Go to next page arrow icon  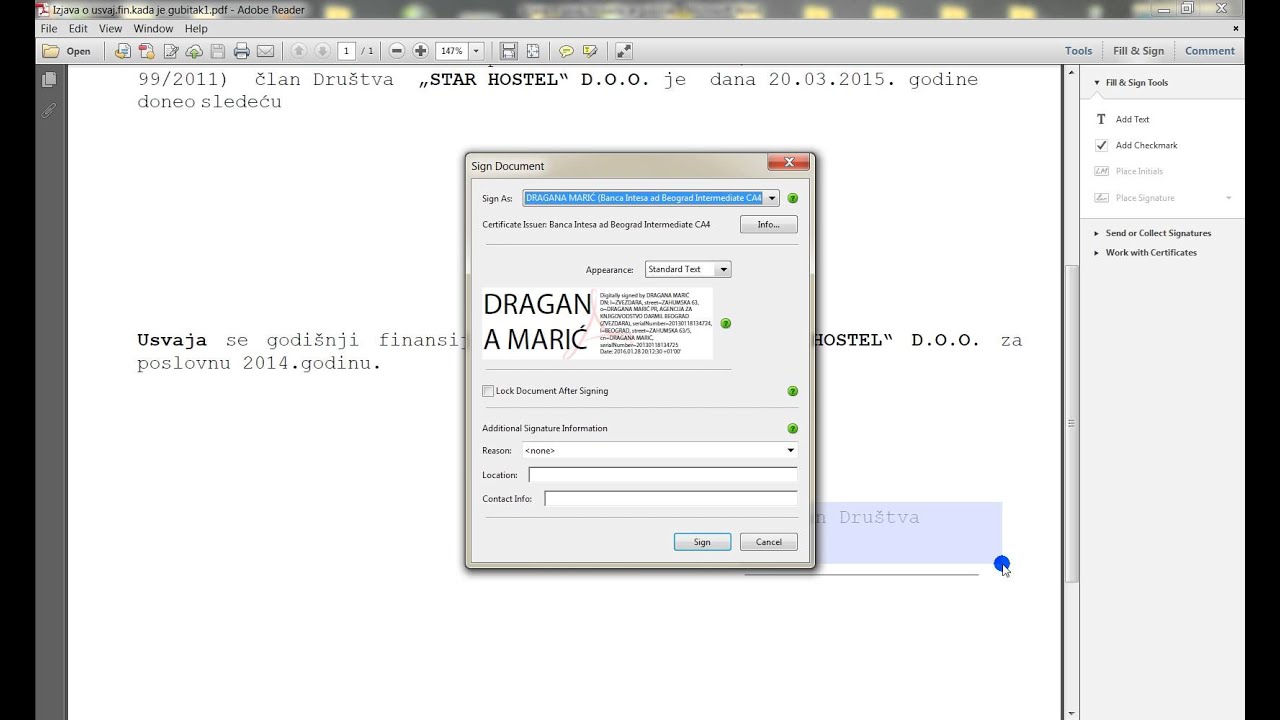point(322,51)
